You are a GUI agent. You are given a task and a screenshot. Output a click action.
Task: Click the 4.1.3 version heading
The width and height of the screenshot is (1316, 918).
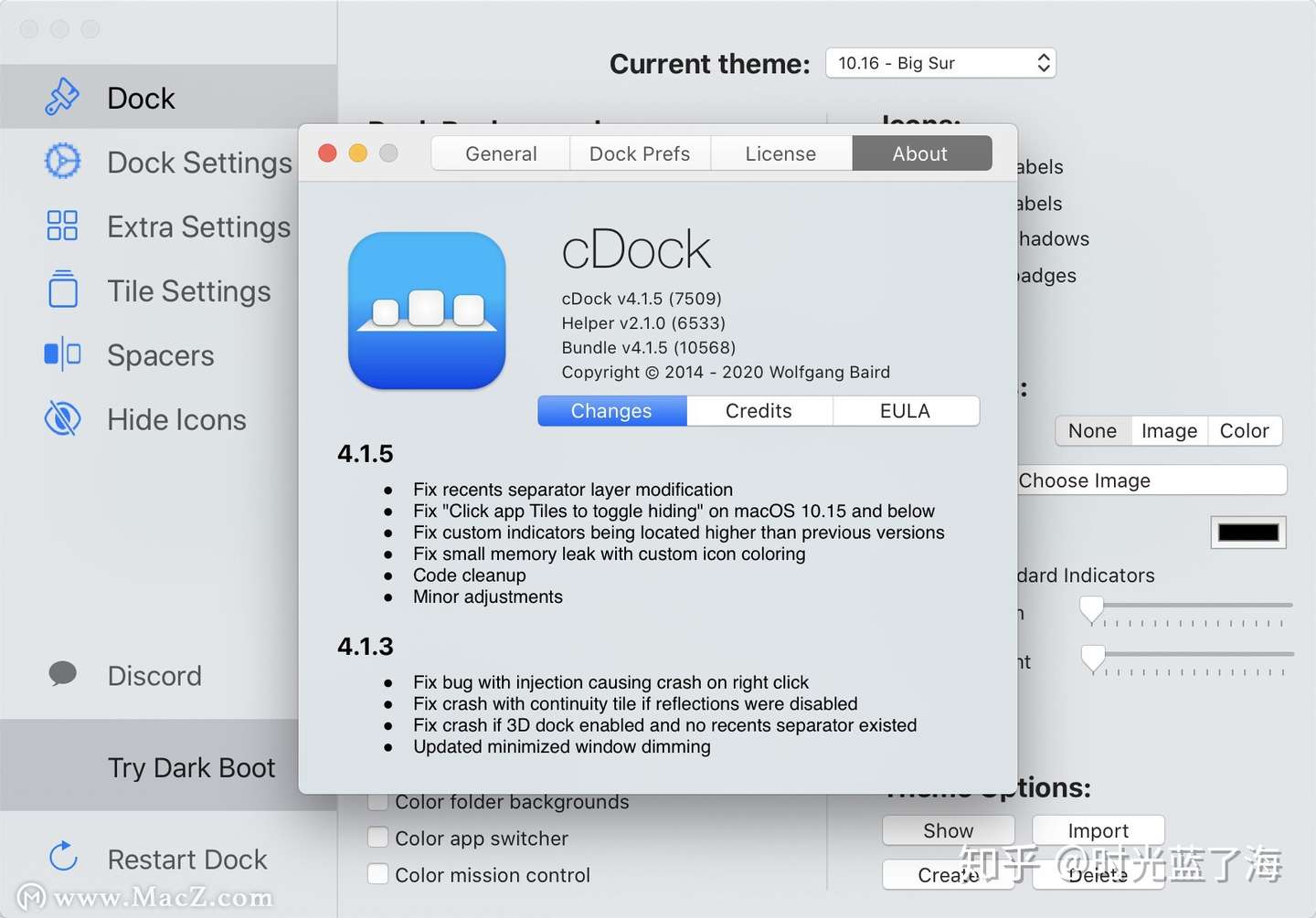[366, 647]
